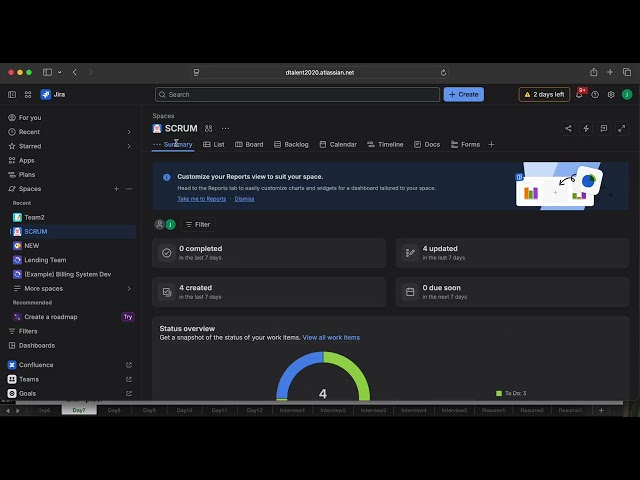Open the automation lightning icon
The image size is (640, 480).
[586, 128]
